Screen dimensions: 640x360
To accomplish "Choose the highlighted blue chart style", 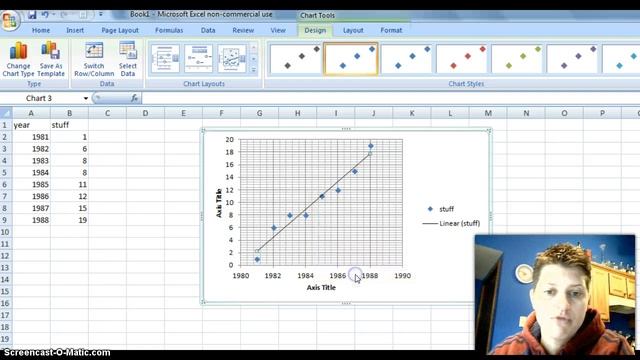I will [351, 59].
